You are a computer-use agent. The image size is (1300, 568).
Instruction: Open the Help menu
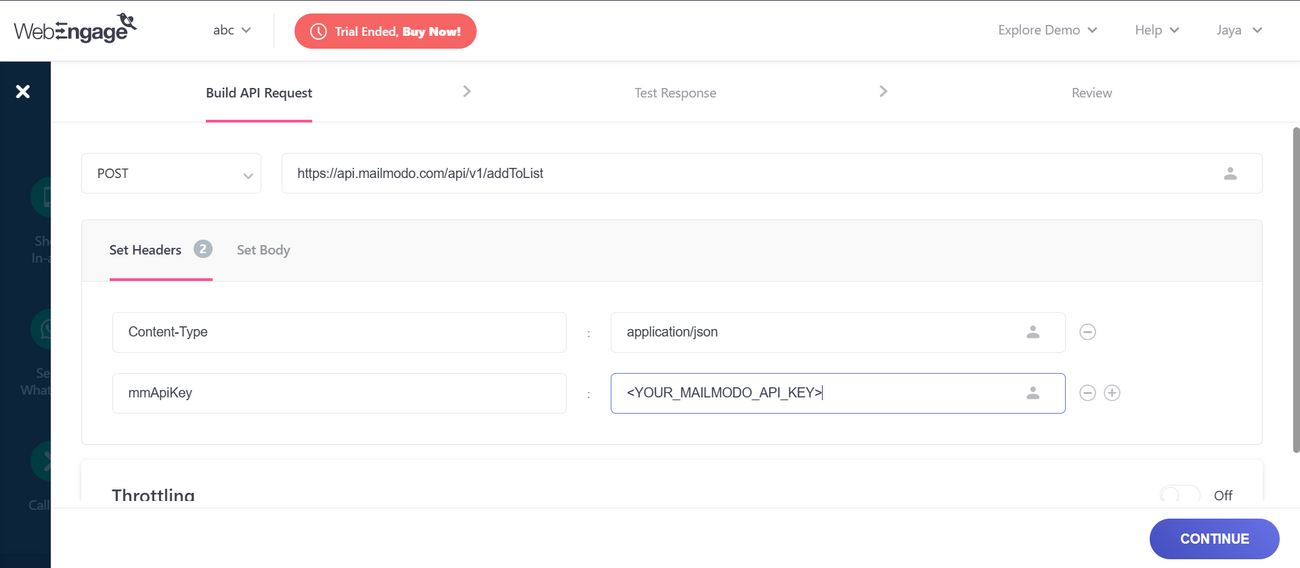pos(1156,30)
